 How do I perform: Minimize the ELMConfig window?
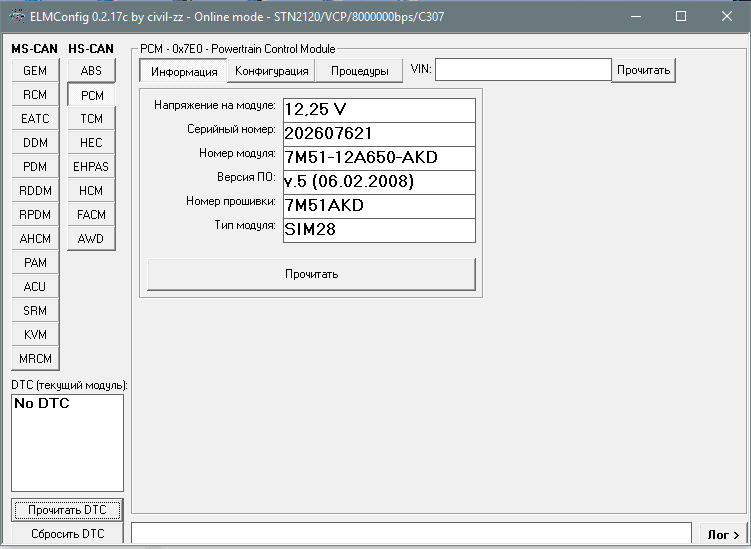[x=636, y=16]
